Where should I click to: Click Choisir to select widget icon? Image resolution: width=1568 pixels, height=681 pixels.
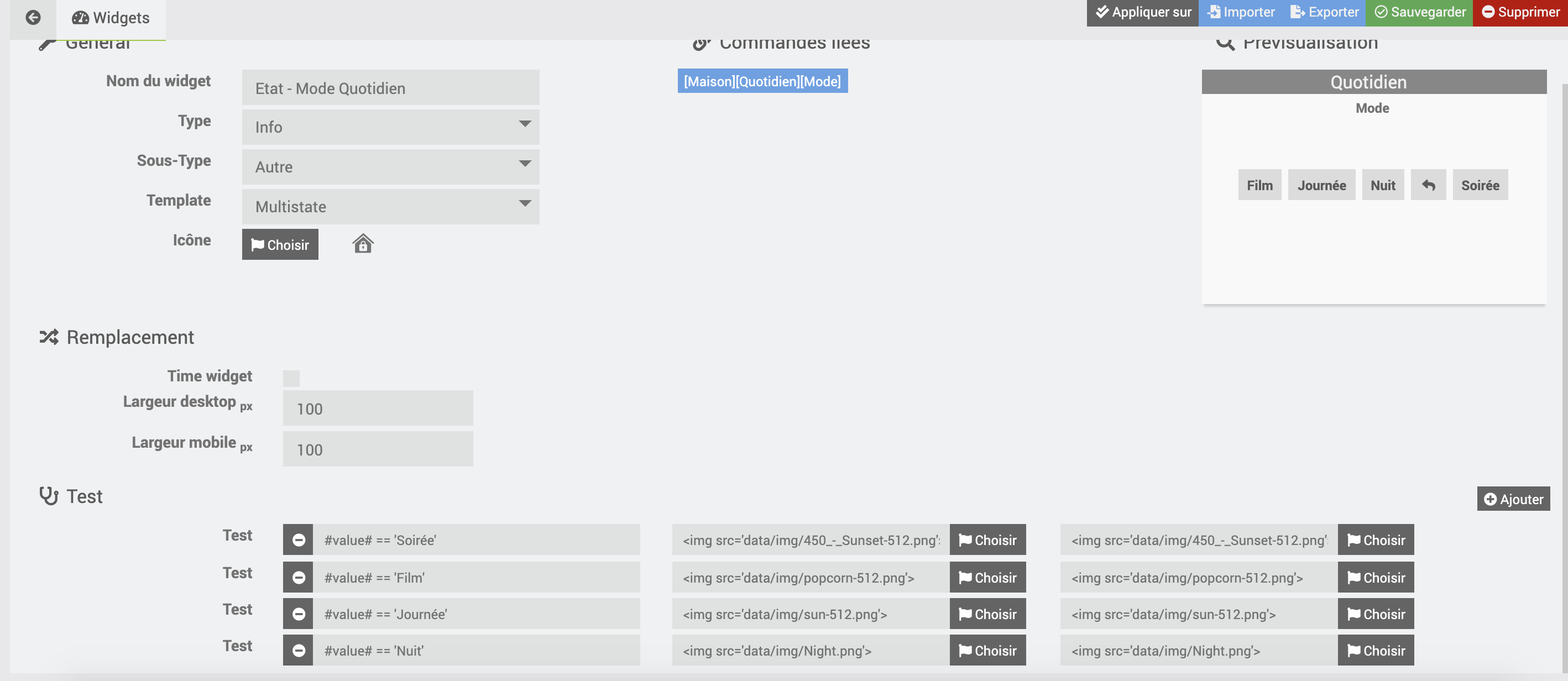(x=280, y=243)
